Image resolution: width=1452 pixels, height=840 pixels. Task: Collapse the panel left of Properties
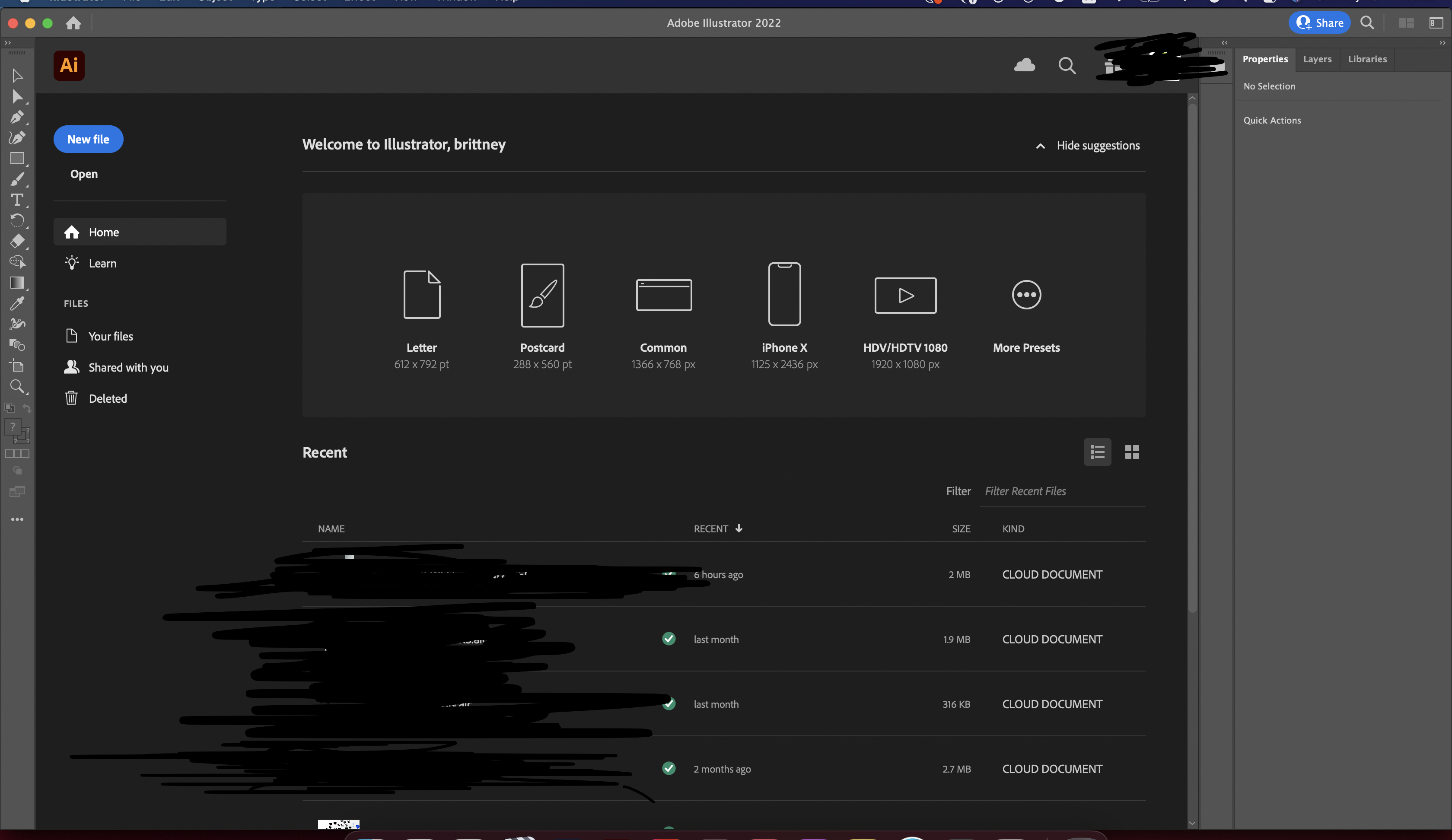coord(1224,43)
